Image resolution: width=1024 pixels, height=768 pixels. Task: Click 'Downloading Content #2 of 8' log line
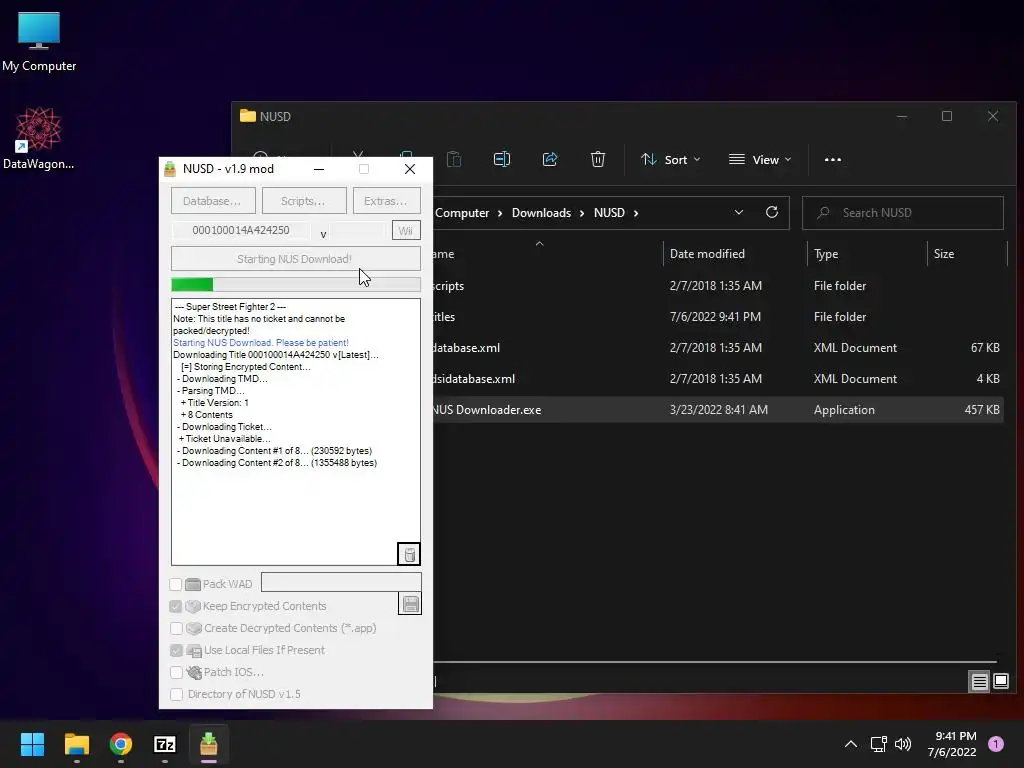click(277, 463)
